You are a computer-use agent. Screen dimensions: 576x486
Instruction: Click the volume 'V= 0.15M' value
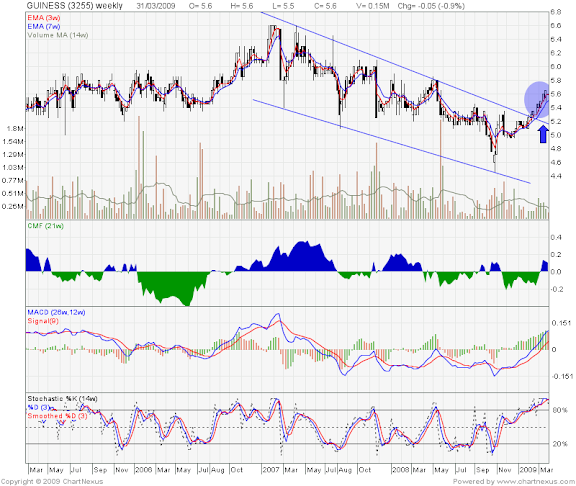coord(372,6)
